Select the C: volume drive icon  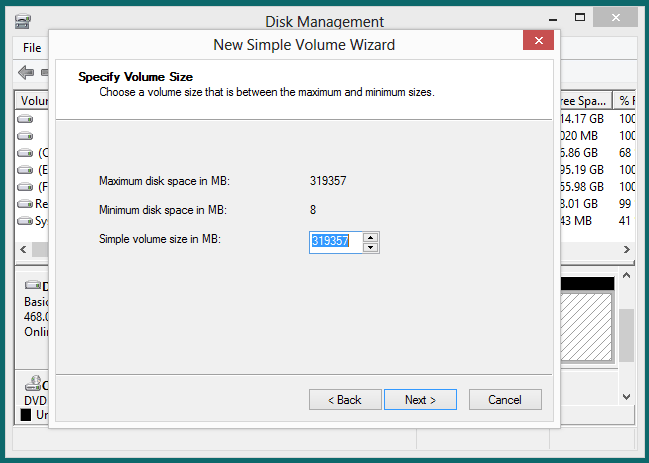26,153
